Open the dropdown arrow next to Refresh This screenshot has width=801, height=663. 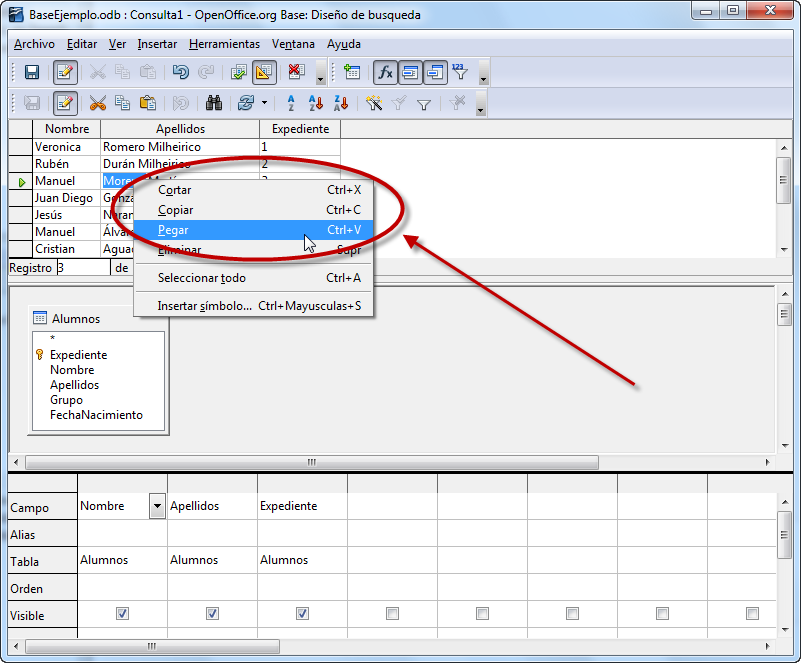coord(264,103)
